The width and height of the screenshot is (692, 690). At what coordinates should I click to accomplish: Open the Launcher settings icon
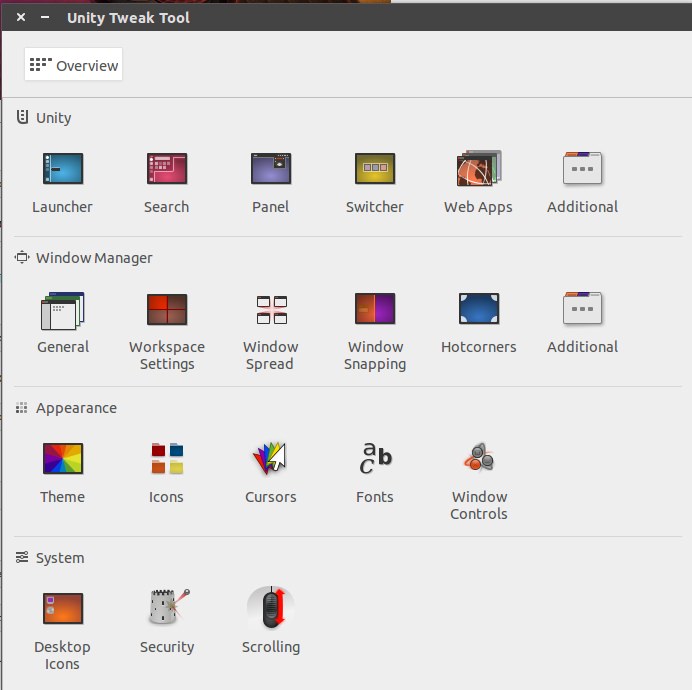click(x=63, y=169)
